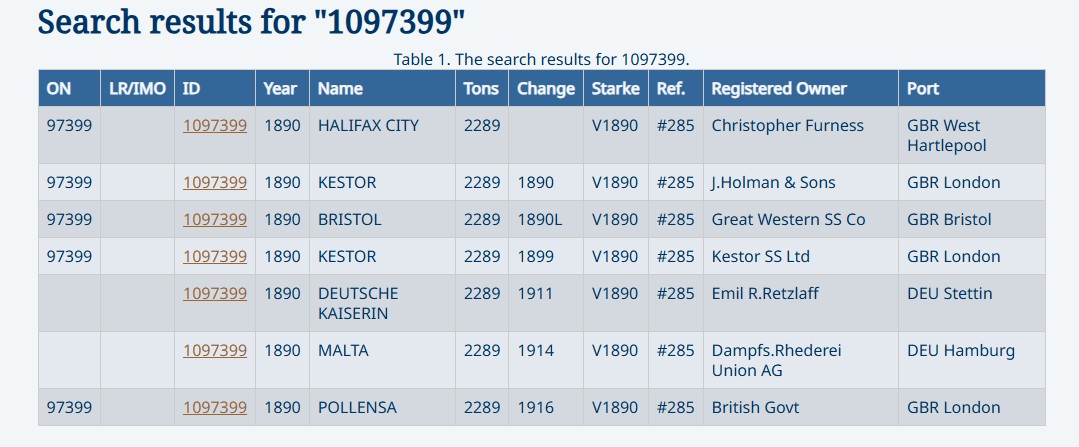
Task: Click the Starke column header
Action: (x=615, y=89)
